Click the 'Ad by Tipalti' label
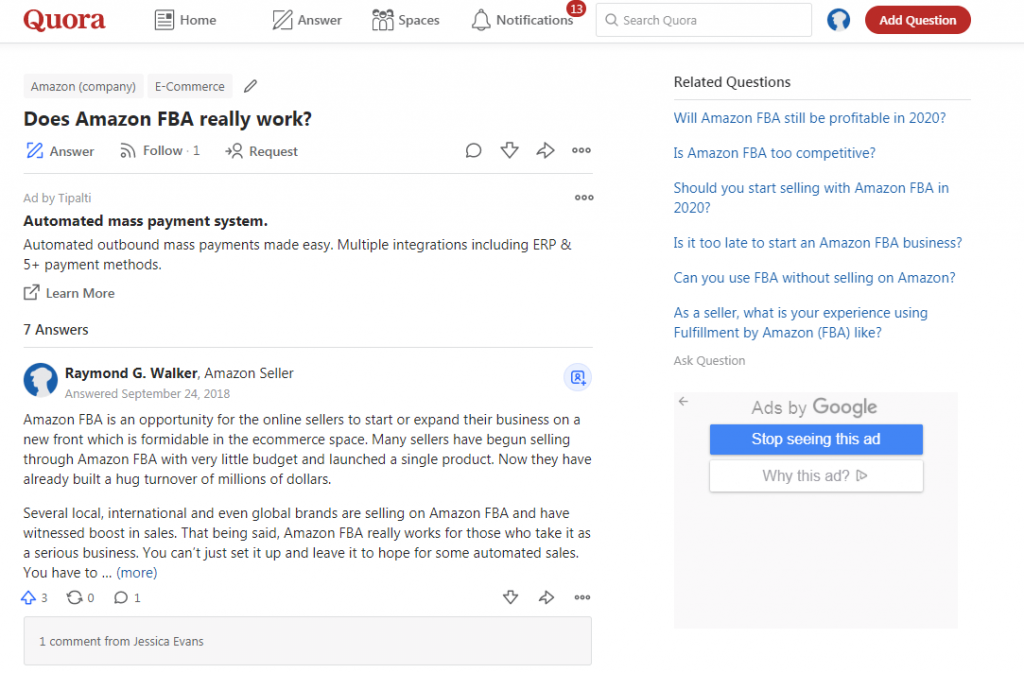Image resolution: width=1024 pixels, height=673 pixels. 57,198
